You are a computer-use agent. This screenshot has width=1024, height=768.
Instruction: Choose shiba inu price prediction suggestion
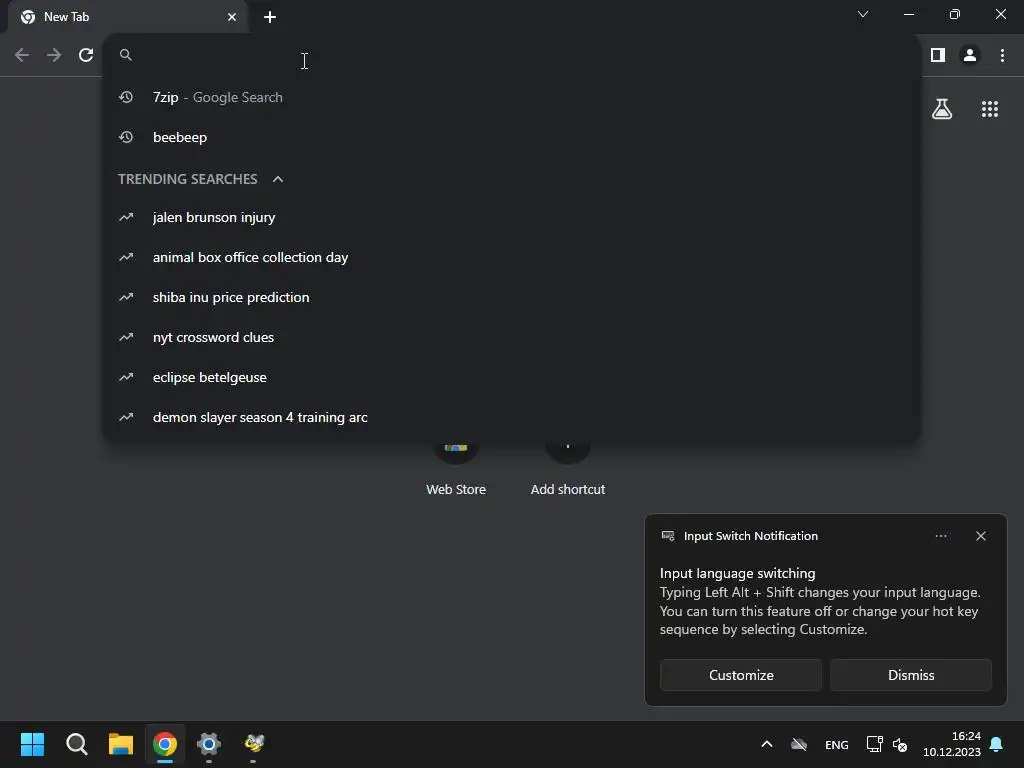(513, 297)
